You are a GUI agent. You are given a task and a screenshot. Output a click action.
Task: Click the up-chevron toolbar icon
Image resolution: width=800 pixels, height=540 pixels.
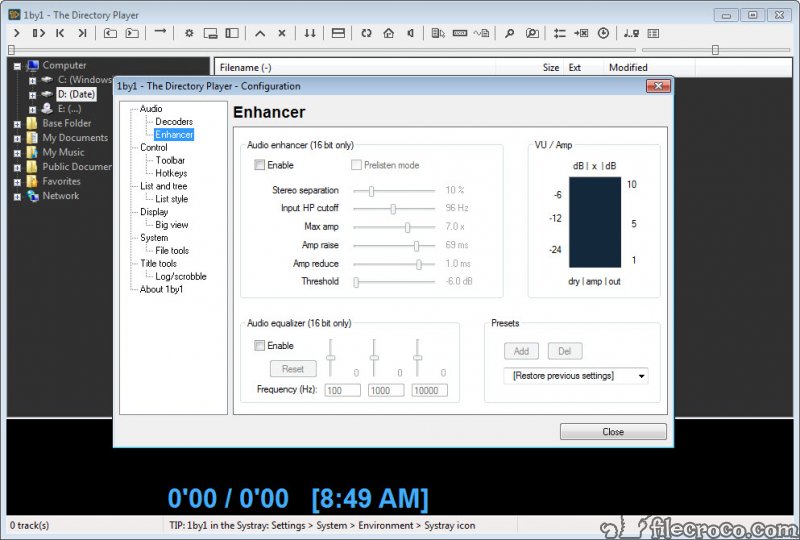tap(260, 33)
